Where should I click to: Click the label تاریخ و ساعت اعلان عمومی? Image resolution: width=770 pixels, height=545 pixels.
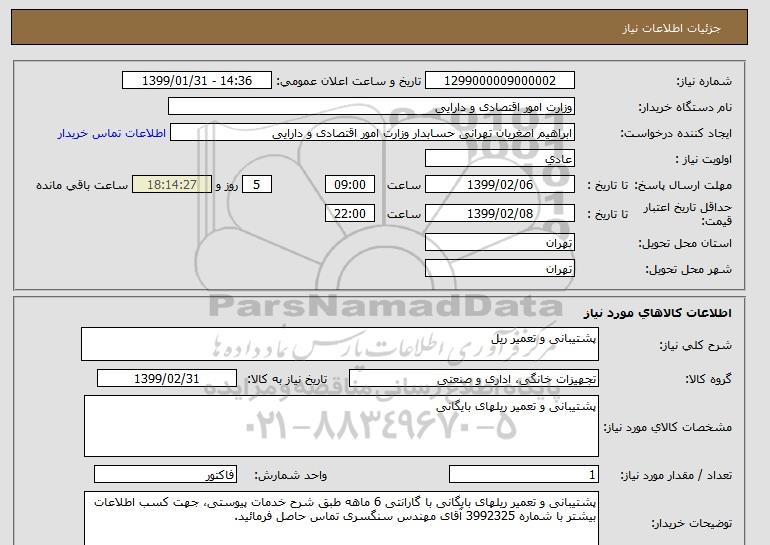click(349, 81)
